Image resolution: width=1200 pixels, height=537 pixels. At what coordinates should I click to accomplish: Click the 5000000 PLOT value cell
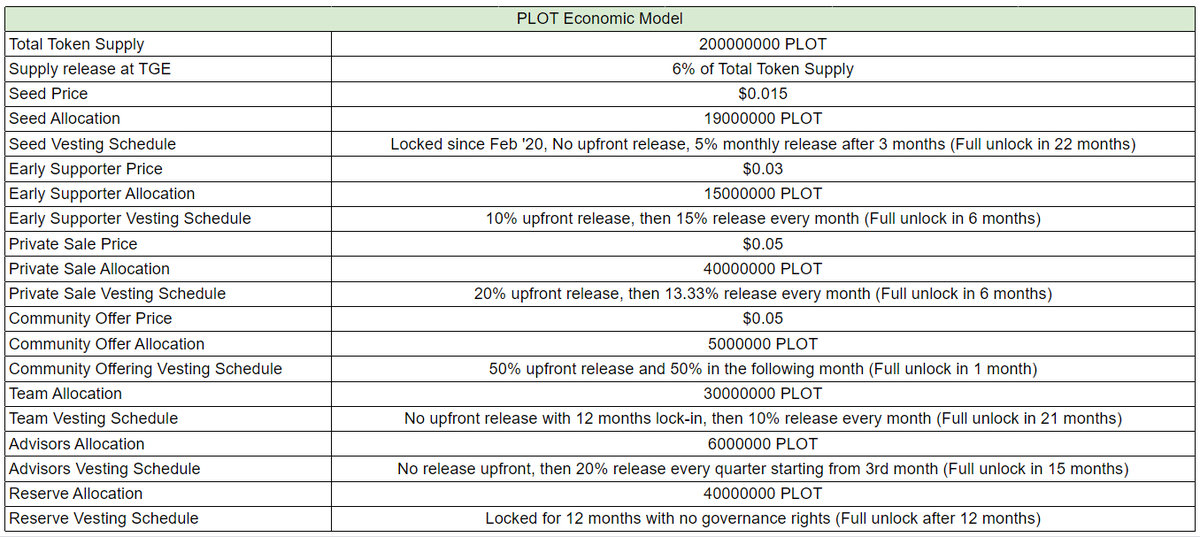(762, 344)
